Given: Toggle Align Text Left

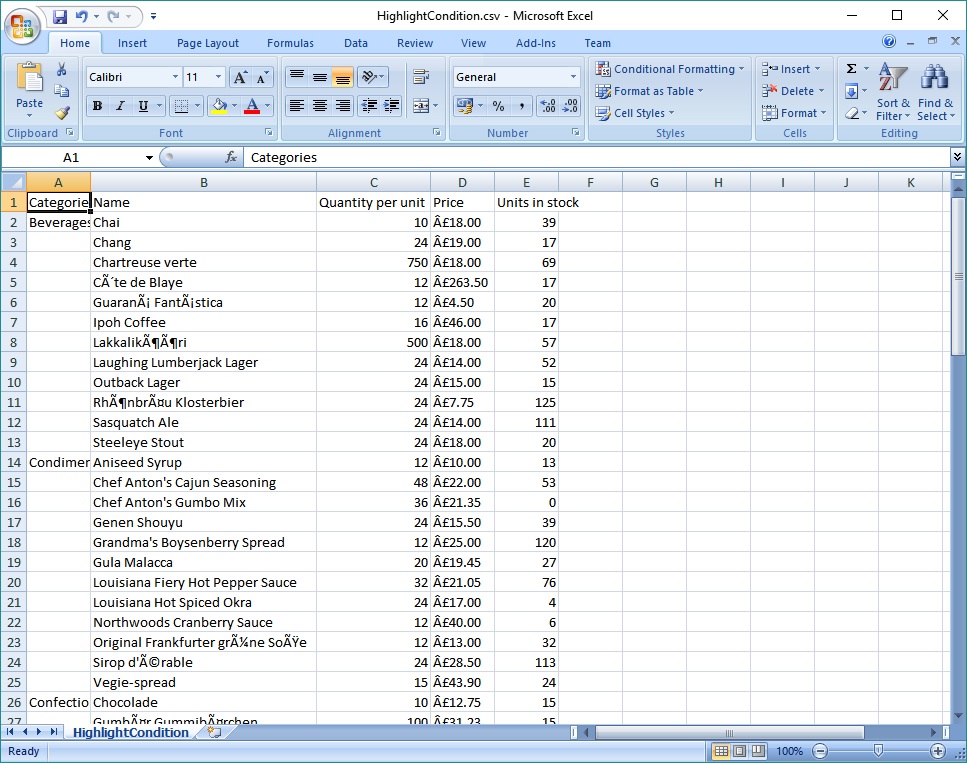Looking at the screenshot, I should (297, 105).
